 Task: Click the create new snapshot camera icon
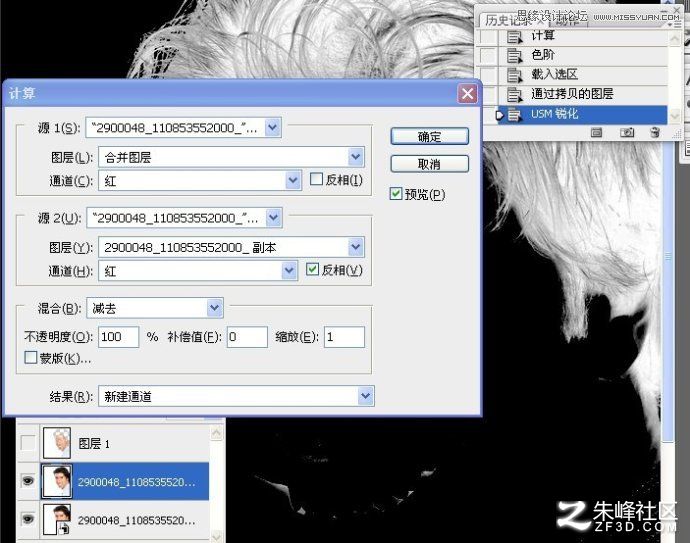[x=627, y=132]
